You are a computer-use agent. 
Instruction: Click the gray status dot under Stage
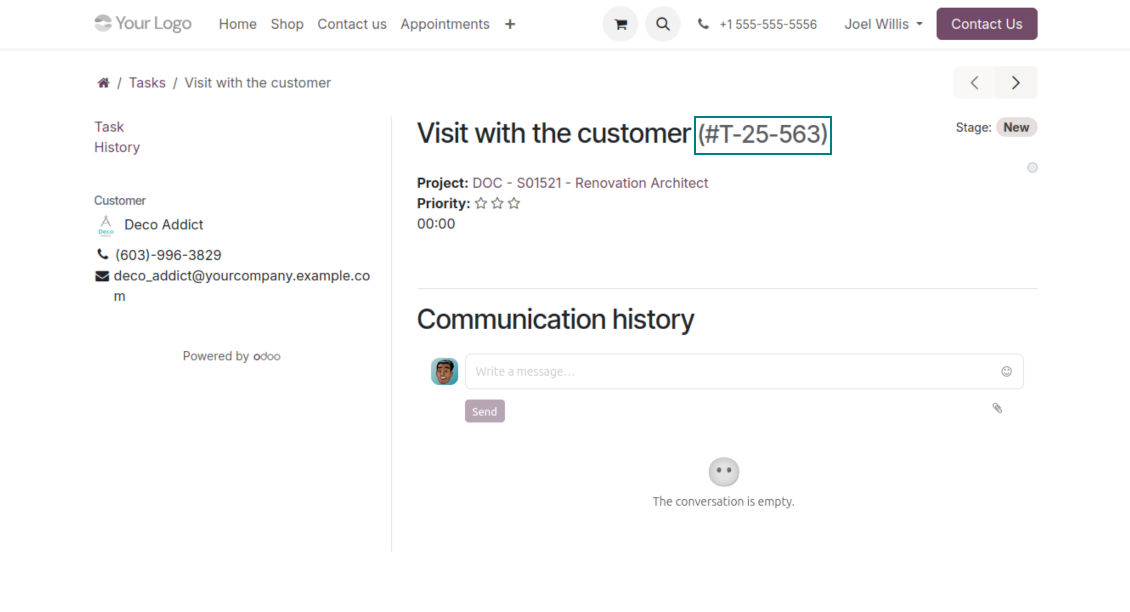coord(1032,167)
